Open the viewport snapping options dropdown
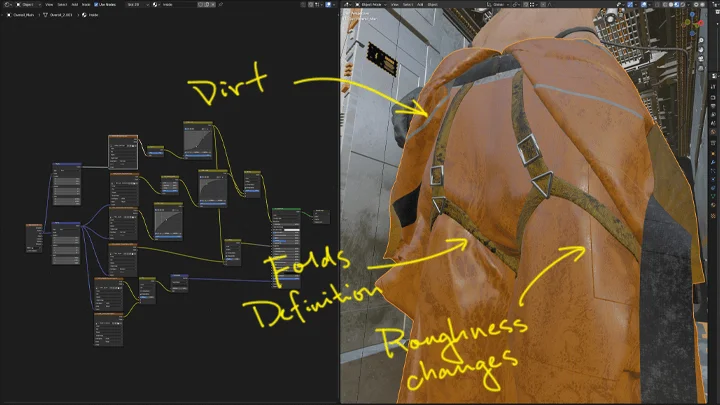Screen dimensions: 720x405 [x=533, y=5]
